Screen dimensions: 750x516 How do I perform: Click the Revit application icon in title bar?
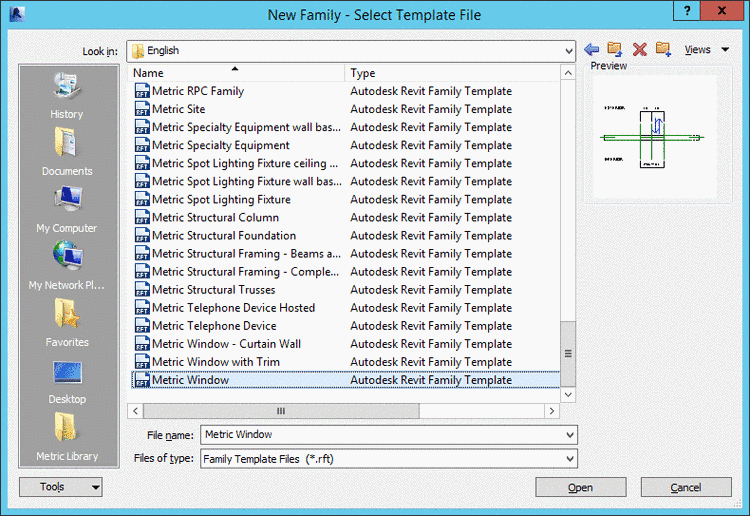(17, 14)
